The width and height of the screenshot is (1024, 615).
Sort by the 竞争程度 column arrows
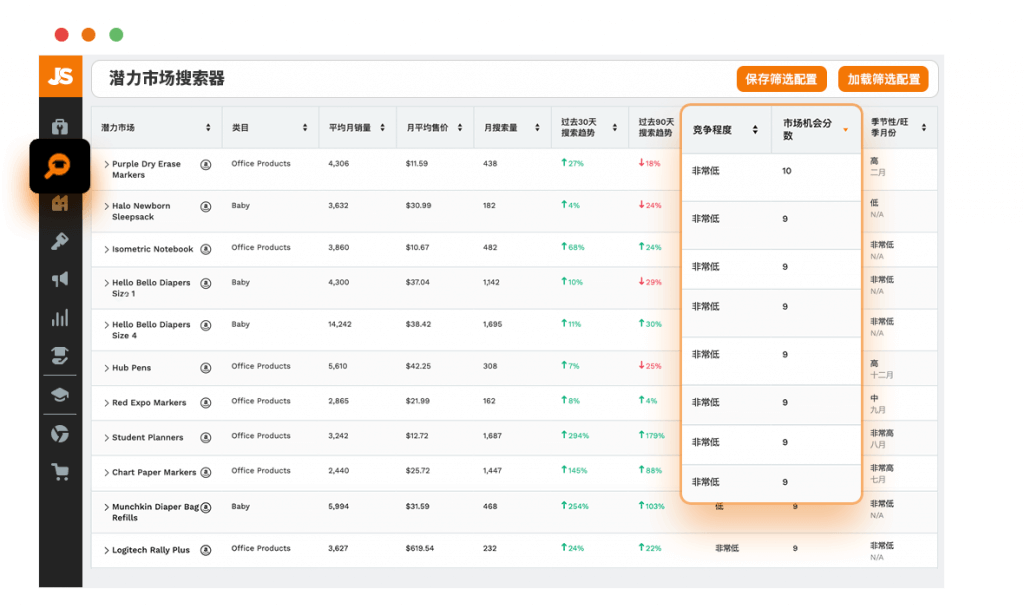pos(755,129)
